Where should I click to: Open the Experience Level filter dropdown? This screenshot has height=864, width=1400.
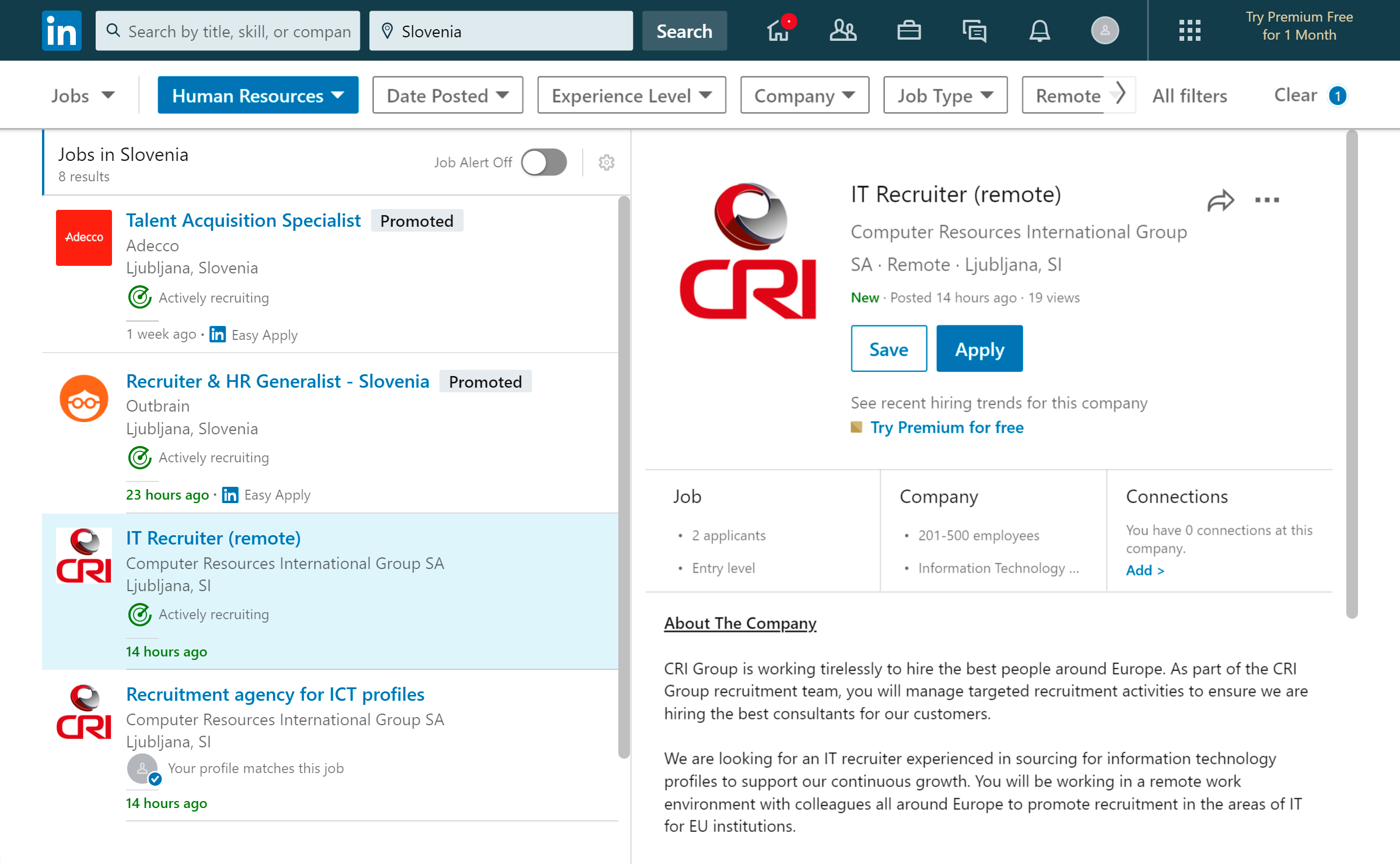[x=632, y=95]
